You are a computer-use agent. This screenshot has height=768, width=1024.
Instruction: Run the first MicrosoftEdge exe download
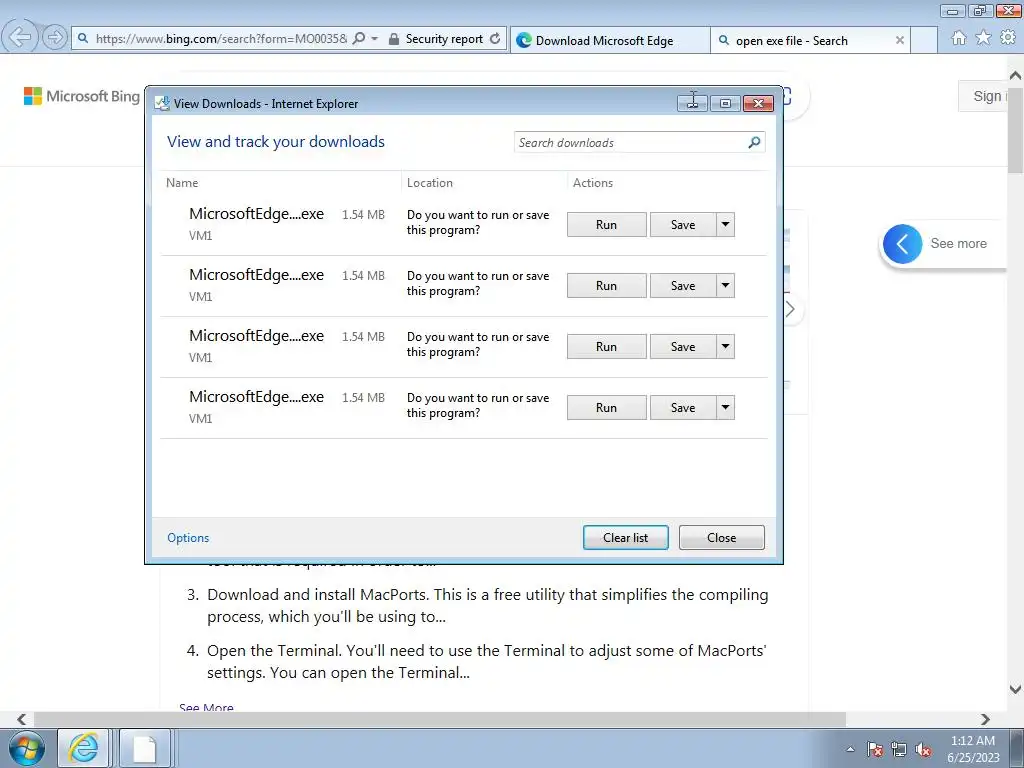coord(606,225)
